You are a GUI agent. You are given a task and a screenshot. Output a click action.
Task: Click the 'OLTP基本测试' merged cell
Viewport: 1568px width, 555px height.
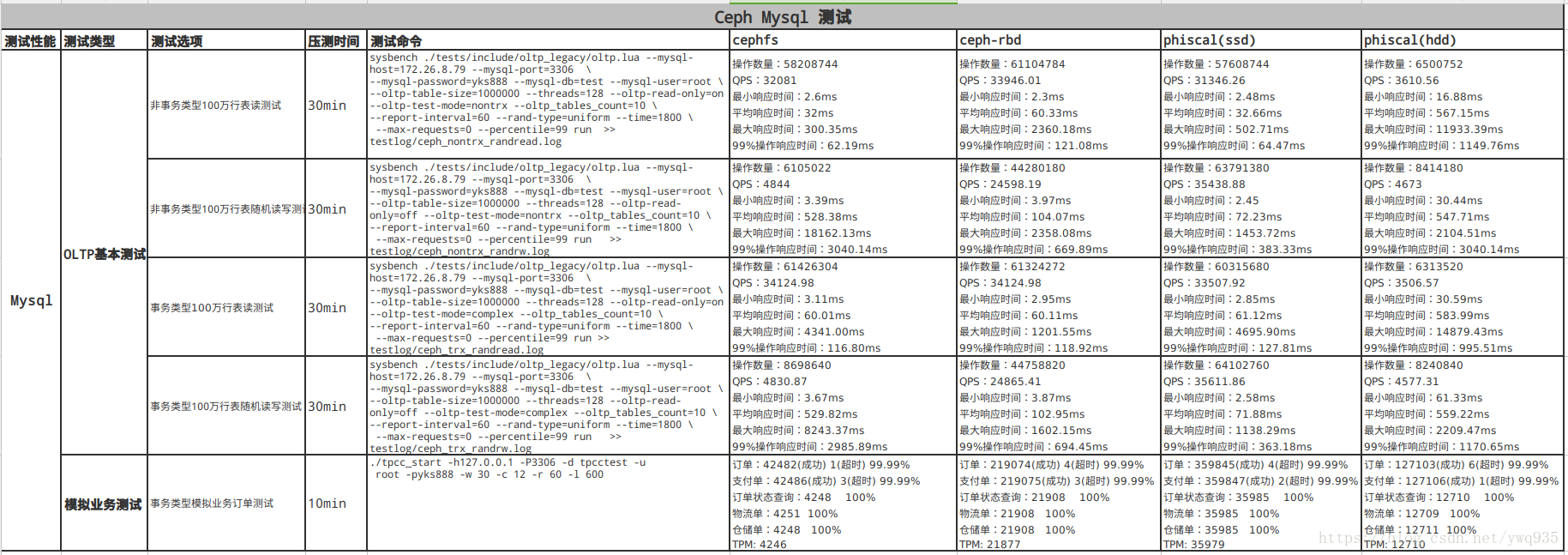(x=104, y=254)
